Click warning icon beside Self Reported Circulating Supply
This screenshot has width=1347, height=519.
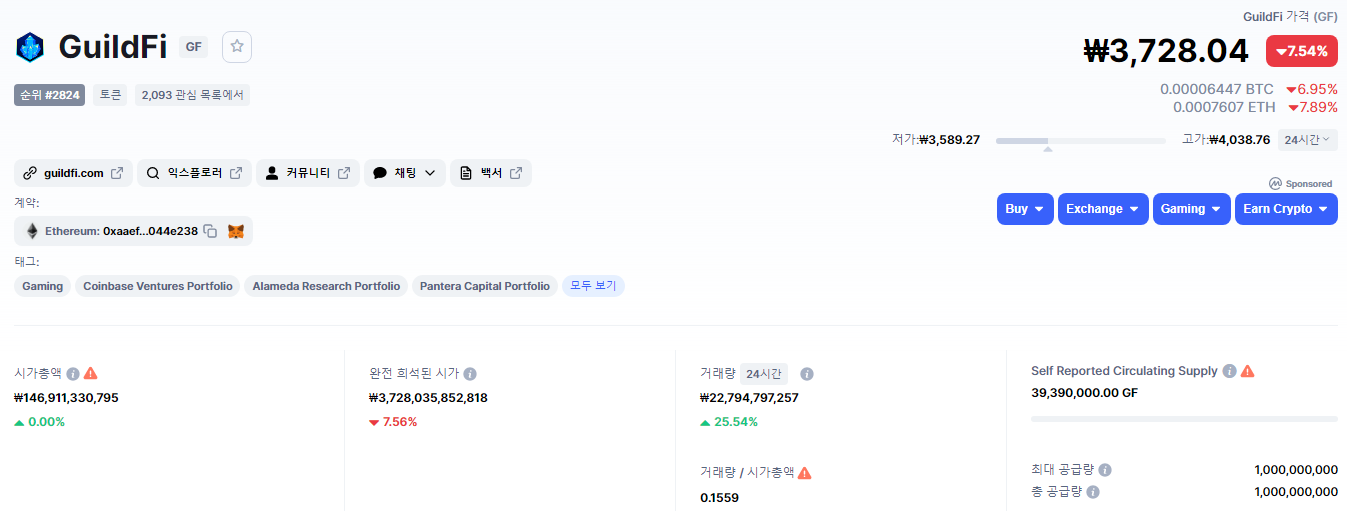coord(1247,371)
